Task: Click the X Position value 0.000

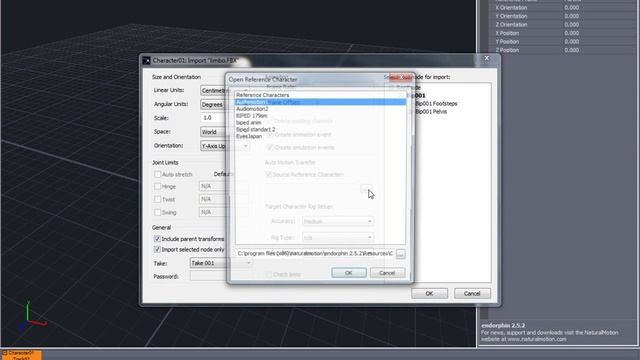Action: tap(571, 33)
